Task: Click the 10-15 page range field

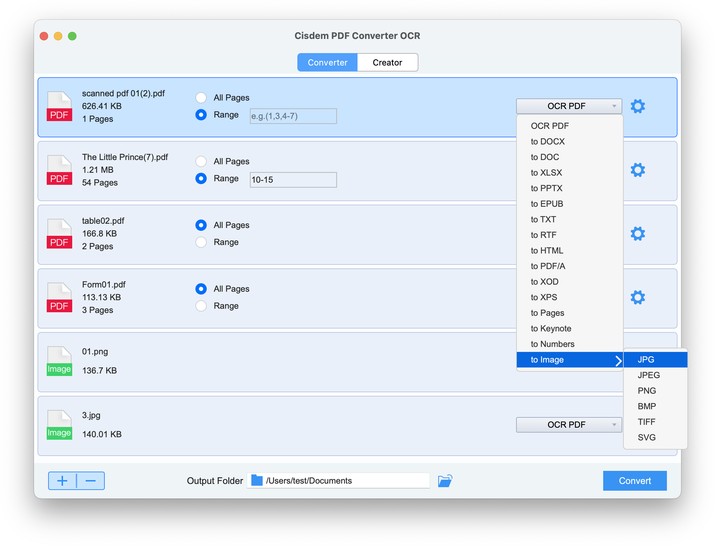Action: click(295, 181)
